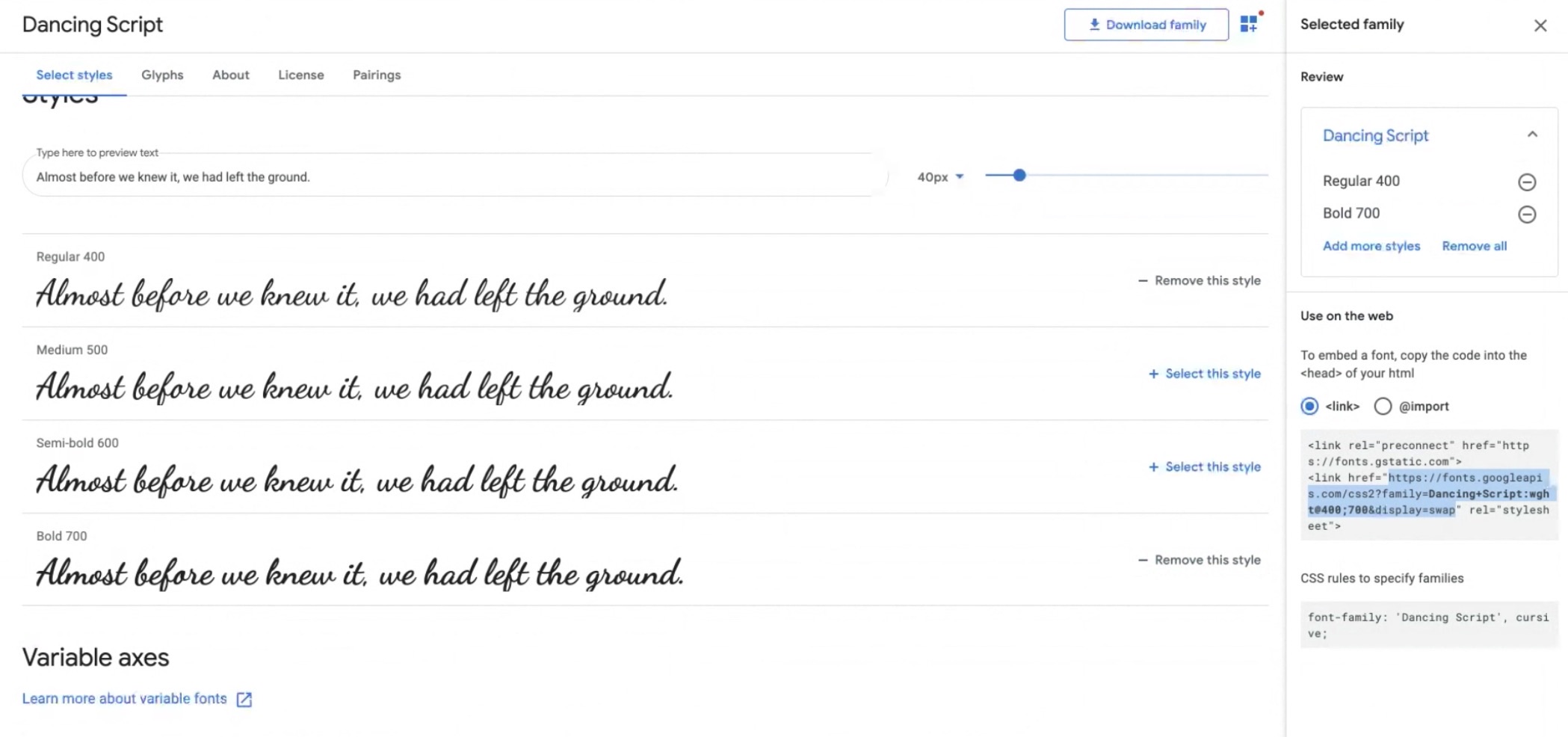Click the Bold 700 preview sentence
Screen dimensions: 1568x737
tap(359, 573)
